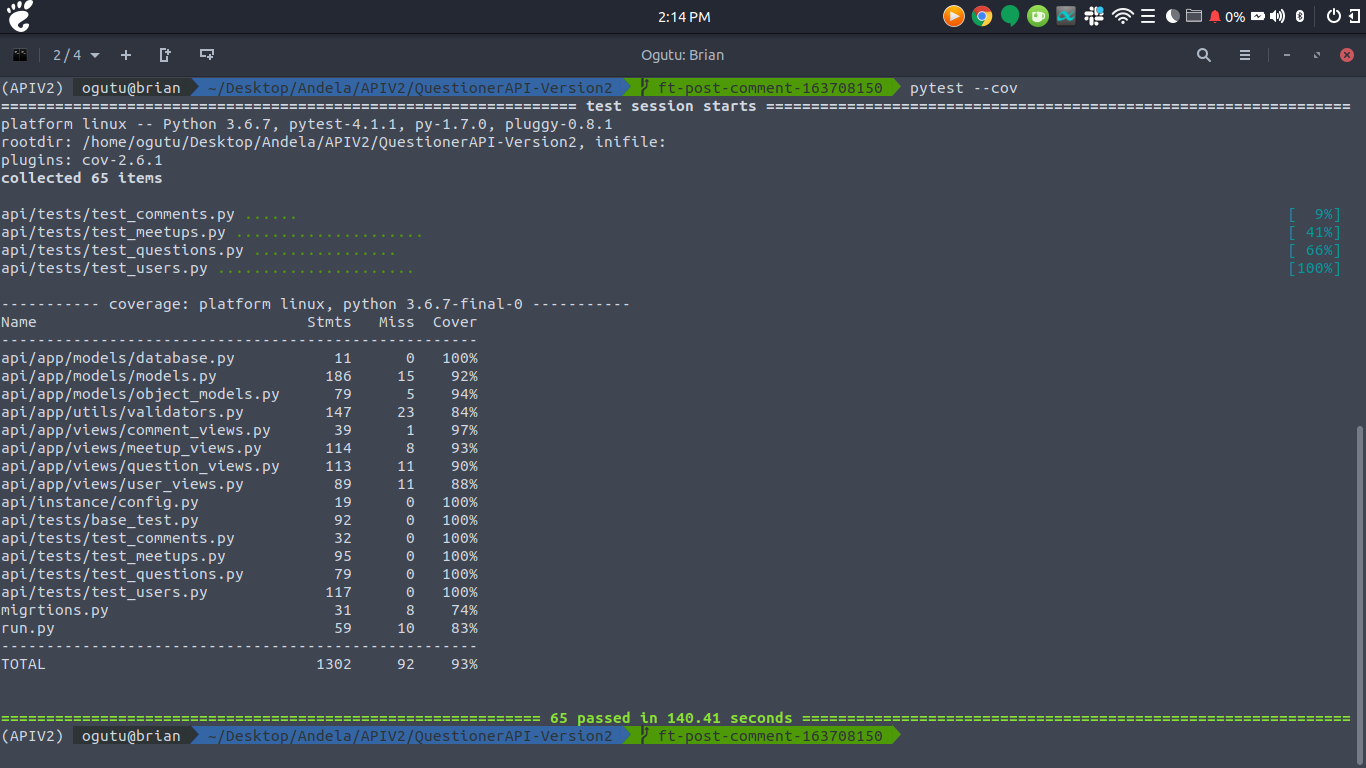1366x768 pixels.
Task: Click the 93% total cover value
Action: 464,664
